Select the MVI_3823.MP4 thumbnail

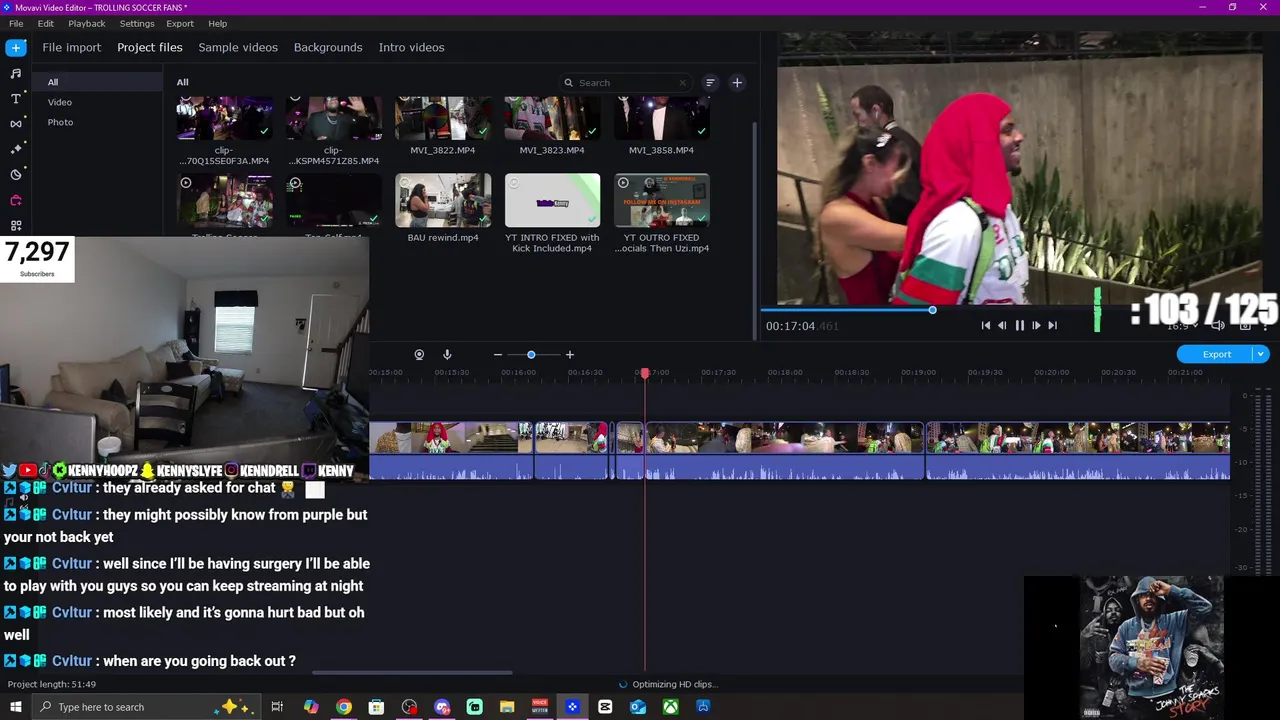tap(552, 118)
